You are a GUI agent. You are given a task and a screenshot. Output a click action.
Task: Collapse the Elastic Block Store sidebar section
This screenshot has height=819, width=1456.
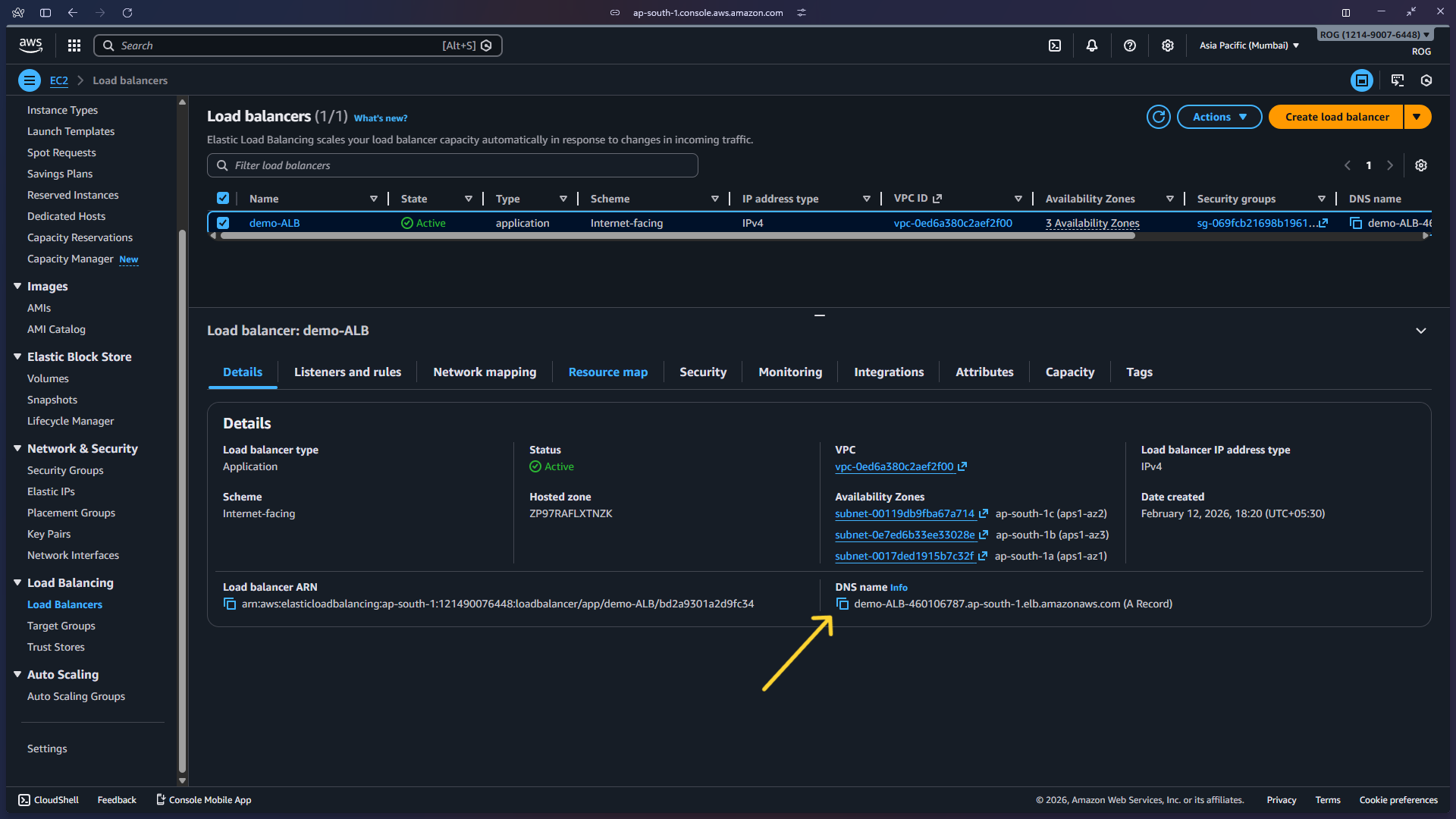[17, 356]
